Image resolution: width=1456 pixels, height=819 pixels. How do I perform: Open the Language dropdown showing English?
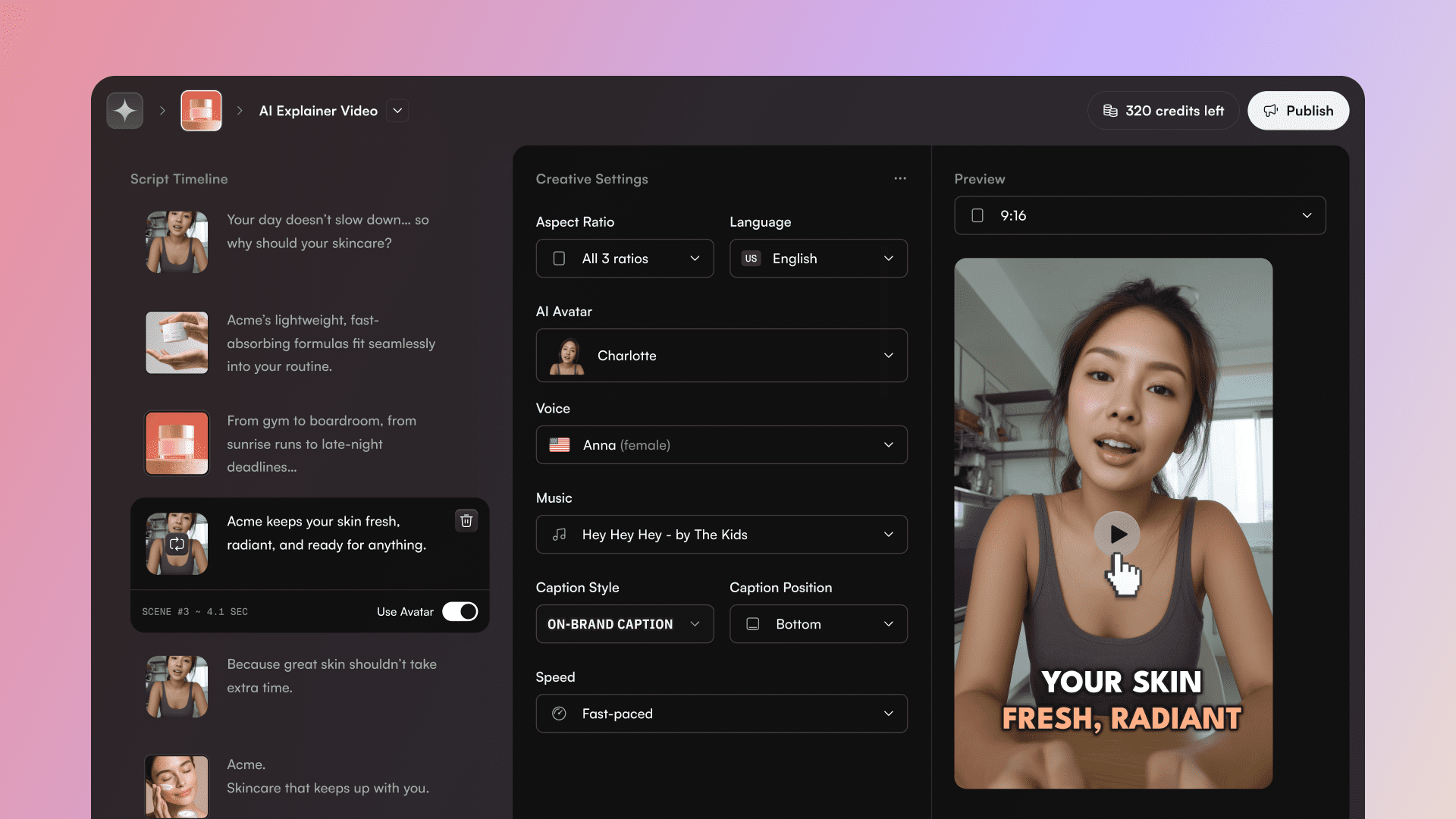pyautogui.click(x=818, y=259)
